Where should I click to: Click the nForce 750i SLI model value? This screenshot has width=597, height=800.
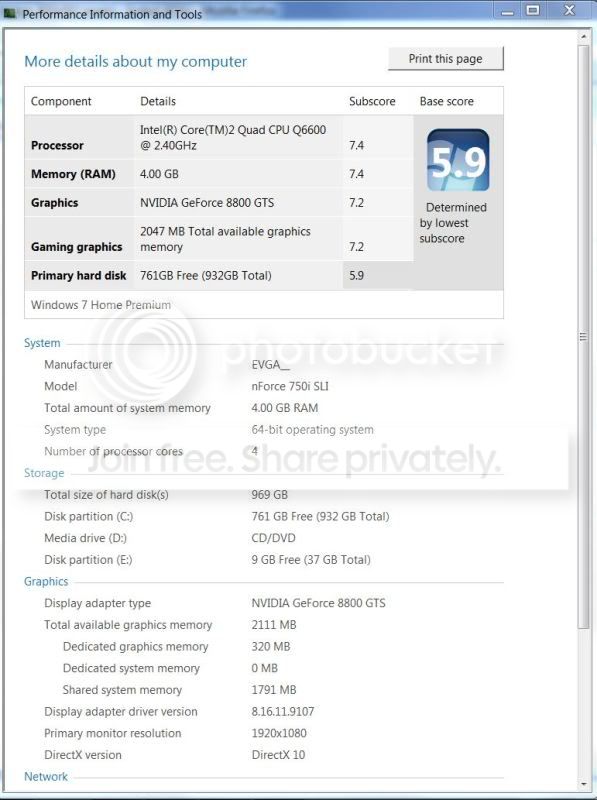pyautogui.click(x=290, y=386)
